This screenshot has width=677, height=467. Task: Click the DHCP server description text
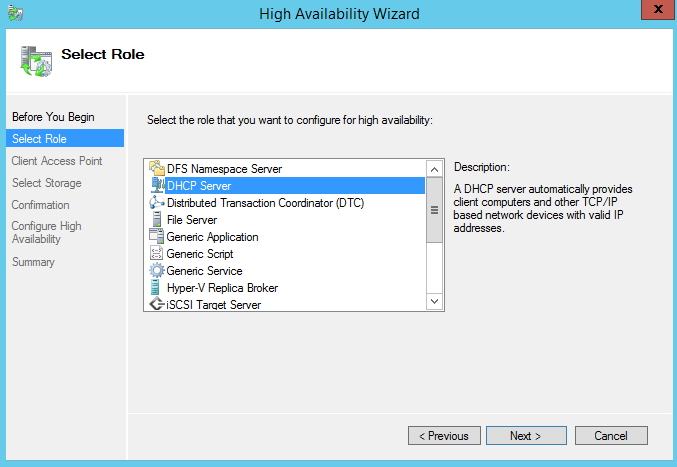(543, 208)
